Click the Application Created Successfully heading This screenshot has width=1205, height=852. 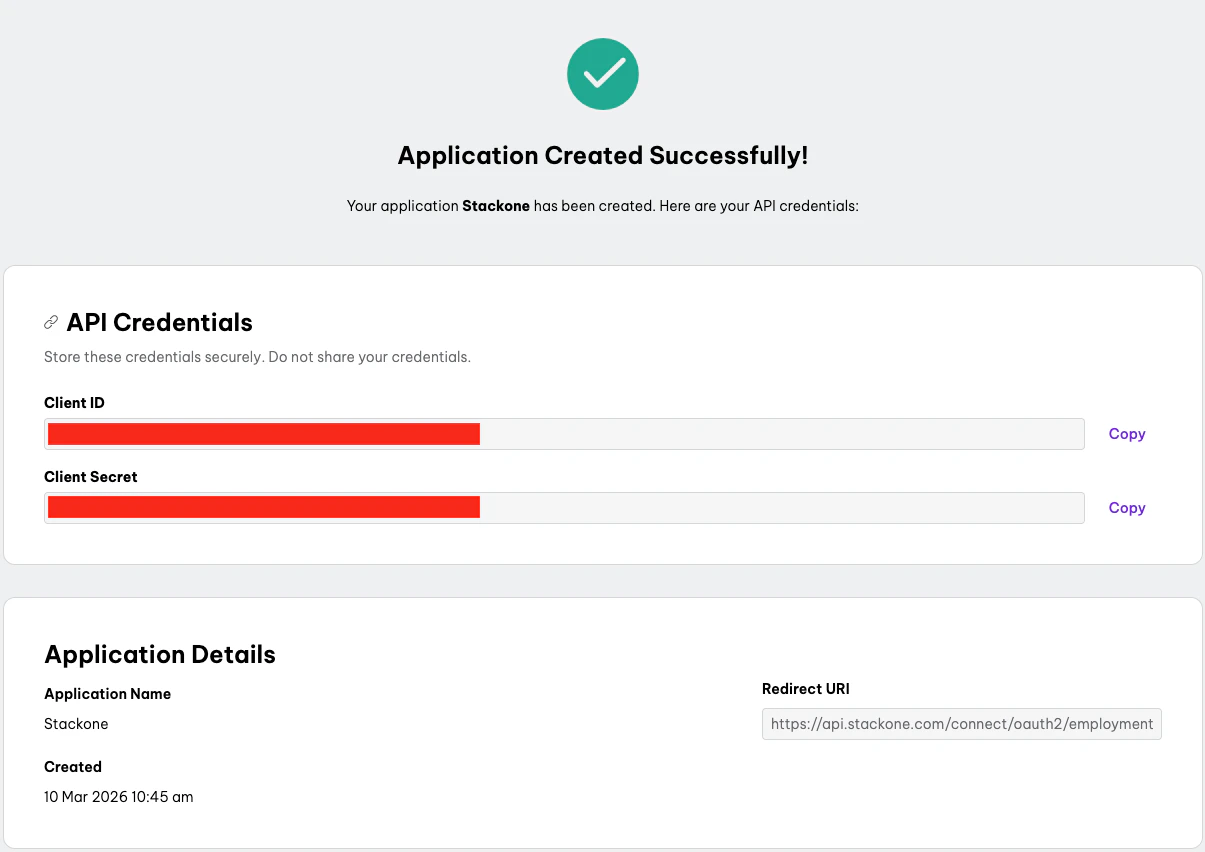602,155
